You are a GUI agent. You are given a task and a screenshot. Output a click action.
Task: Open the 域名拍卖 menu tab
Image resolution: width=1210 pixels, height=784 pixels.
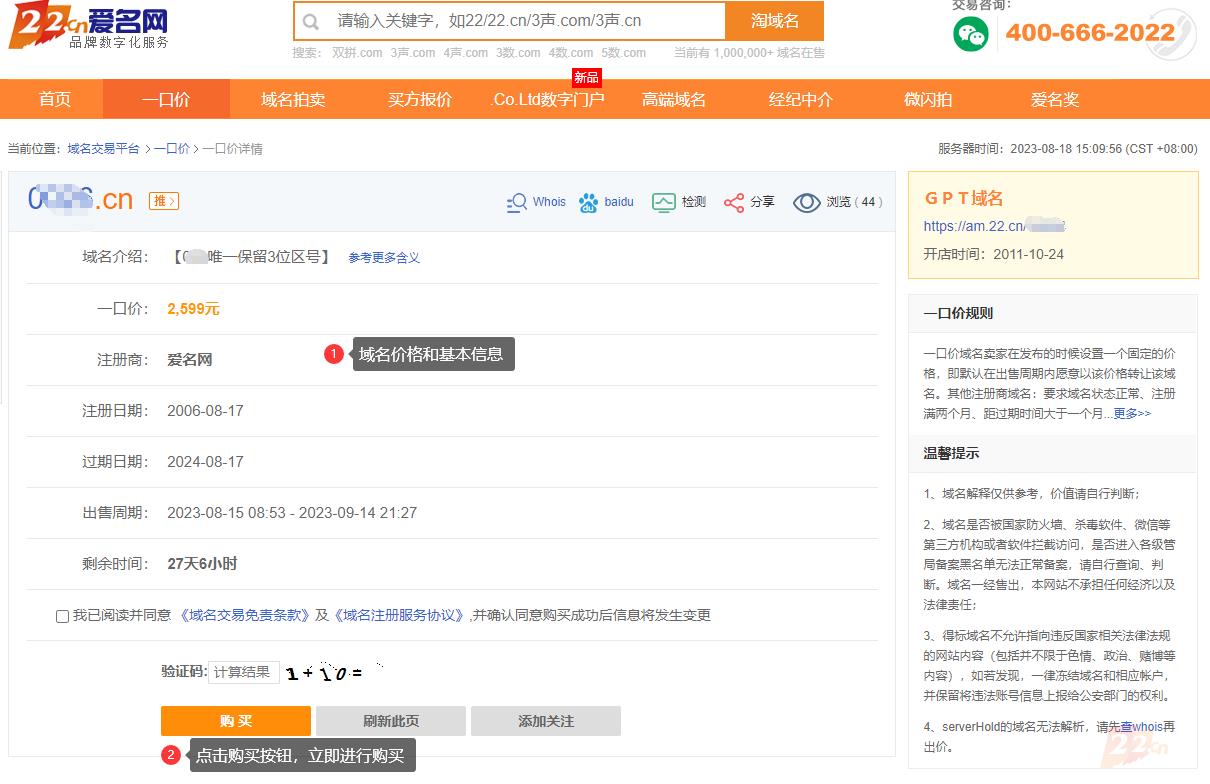[x=293, y=99]
